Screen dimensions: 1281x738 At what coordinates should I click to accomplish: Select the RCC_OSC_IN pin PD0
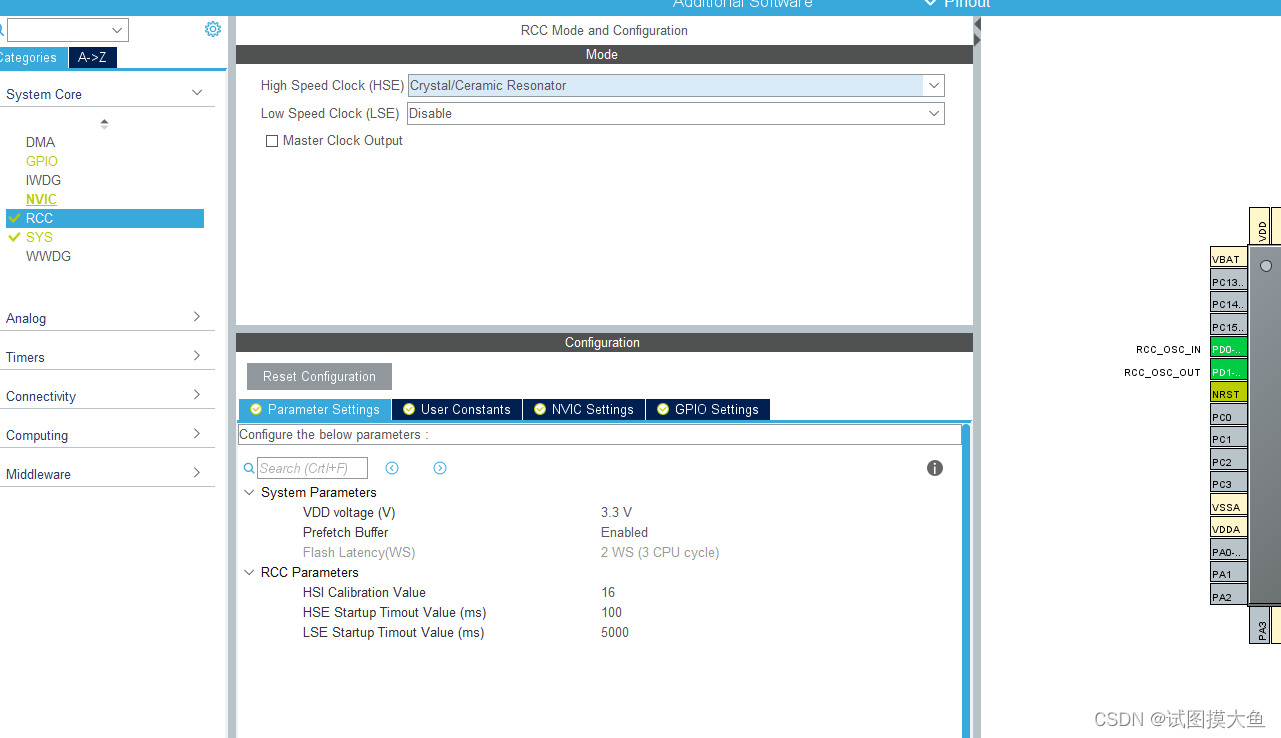(1227, 348)
